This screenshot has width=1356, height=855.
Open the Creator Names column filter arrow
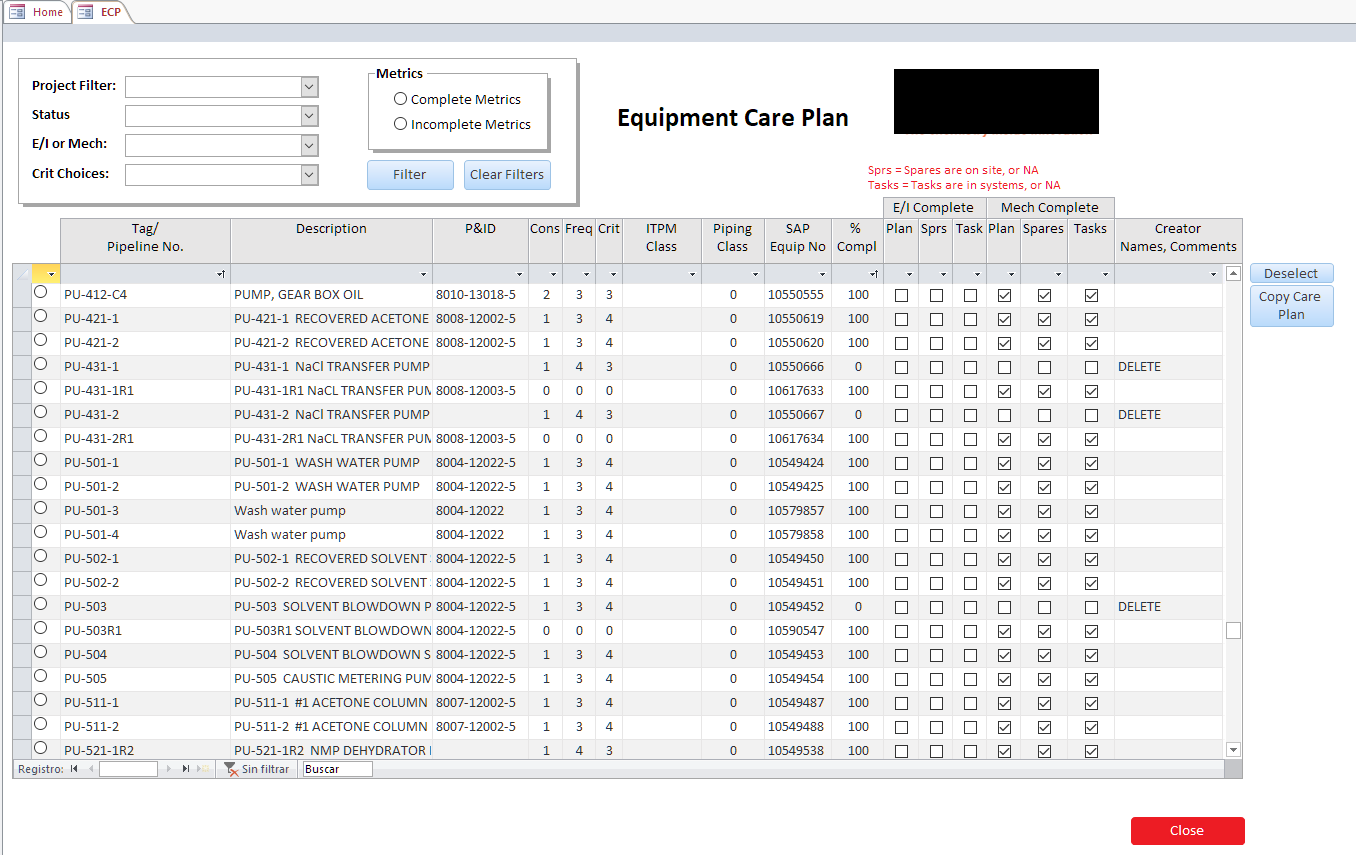click(1213, 274)
